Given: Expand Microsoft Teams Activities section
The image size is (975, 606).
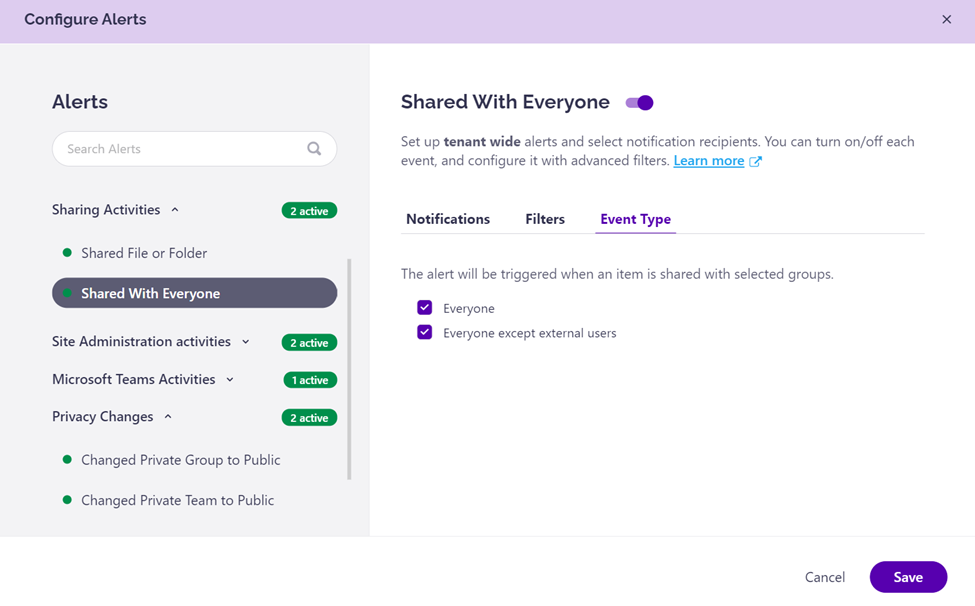Looking at the screenshot, I should [x=230, y=380].
